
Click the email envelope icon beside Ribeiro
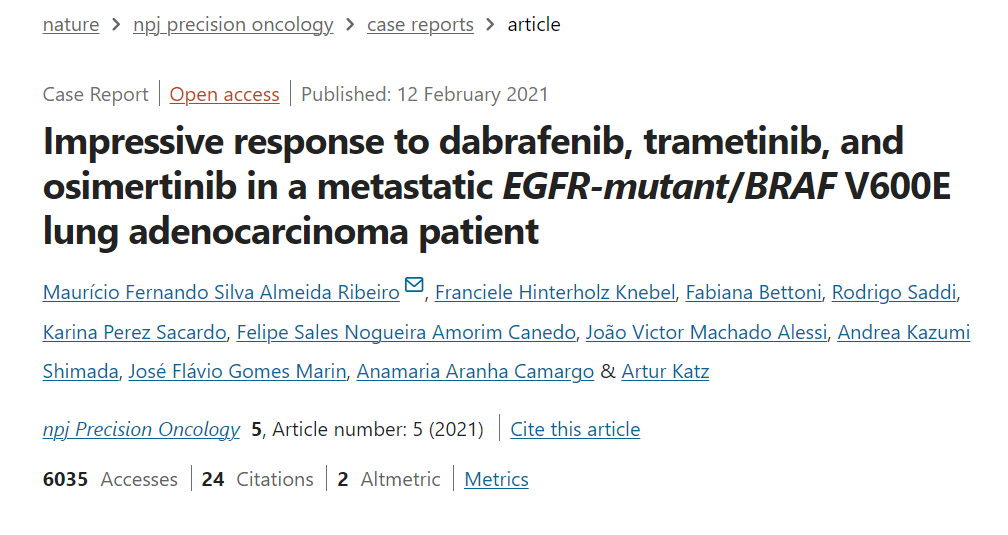pos(415,284)
